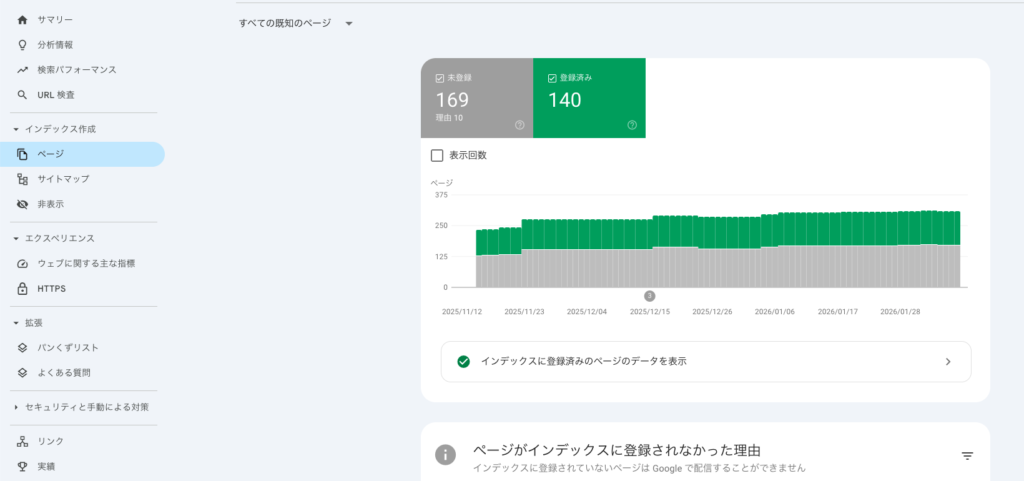This screenshot has width=1024, height=481.
Task: Enable the 表示回数 checkbox
Action: 437,155
